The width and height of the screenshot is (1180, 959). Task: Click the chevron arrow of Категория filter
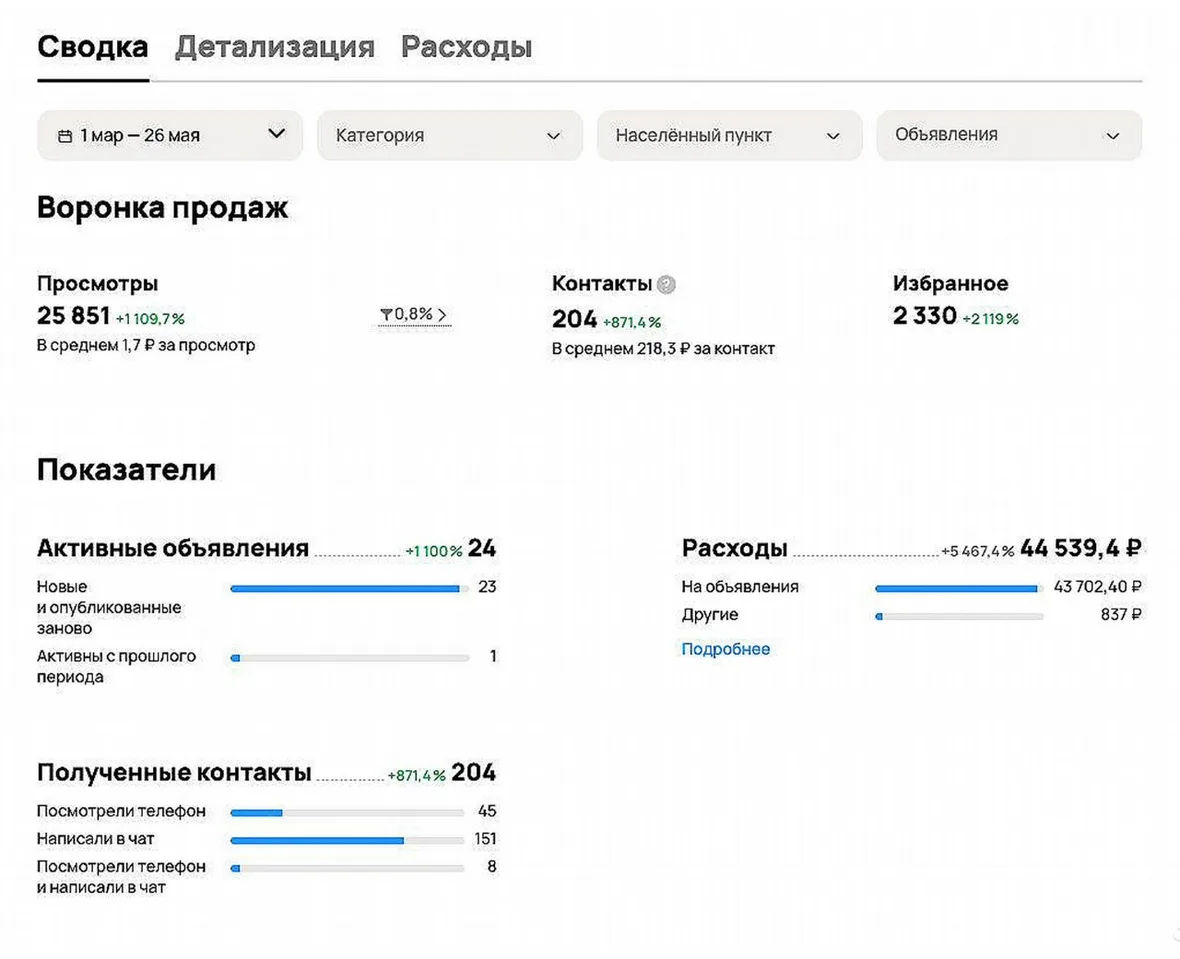tap(554, 136)
